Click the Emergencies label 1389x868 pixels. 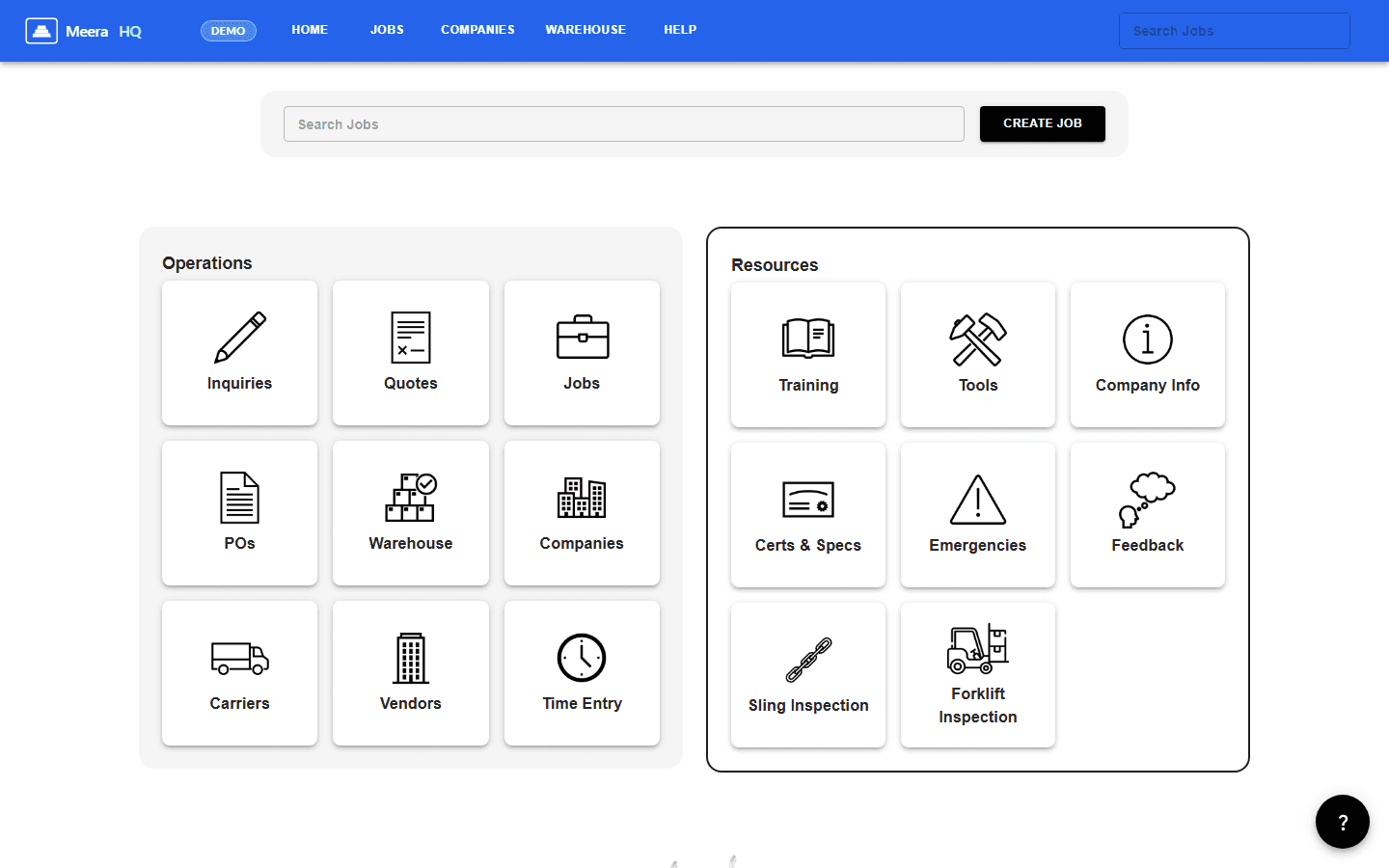978,545
